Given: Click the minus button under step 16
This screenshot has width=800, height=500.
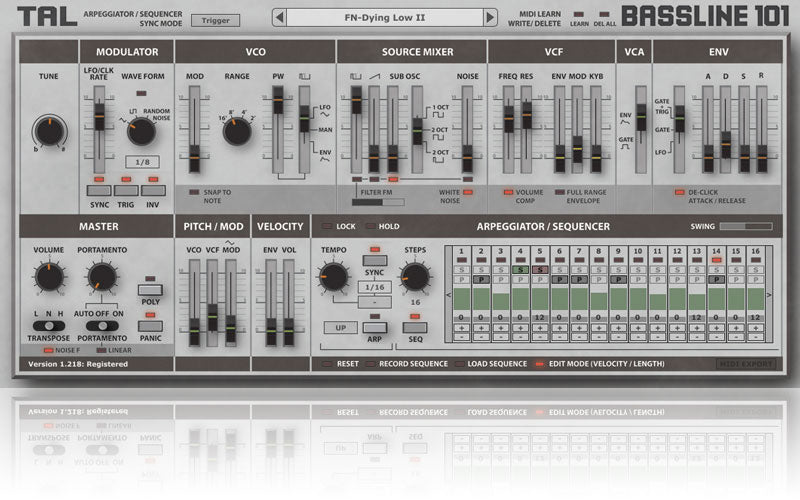Looking at the screenshot, I should click(756, 337).
